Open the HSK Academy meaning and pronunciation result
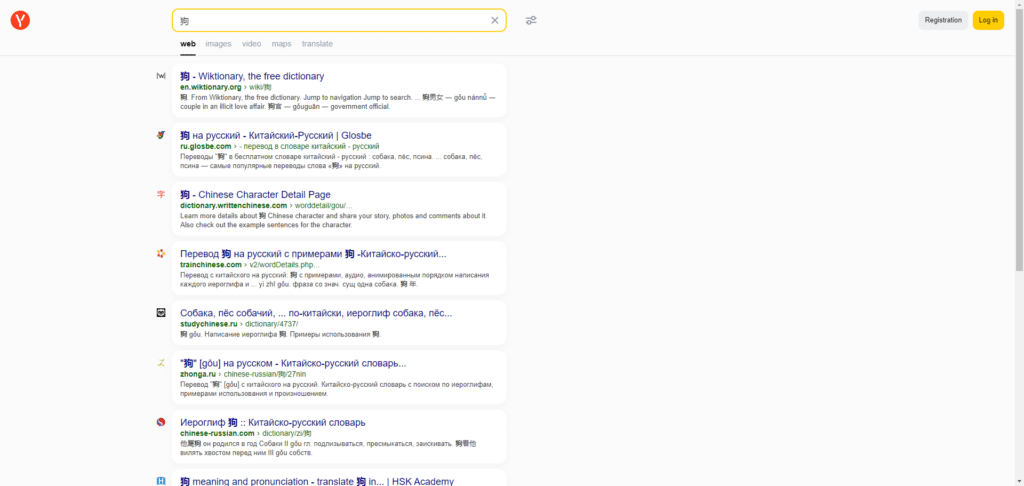Screen dimensions: 1024x486 pos(317,481)
